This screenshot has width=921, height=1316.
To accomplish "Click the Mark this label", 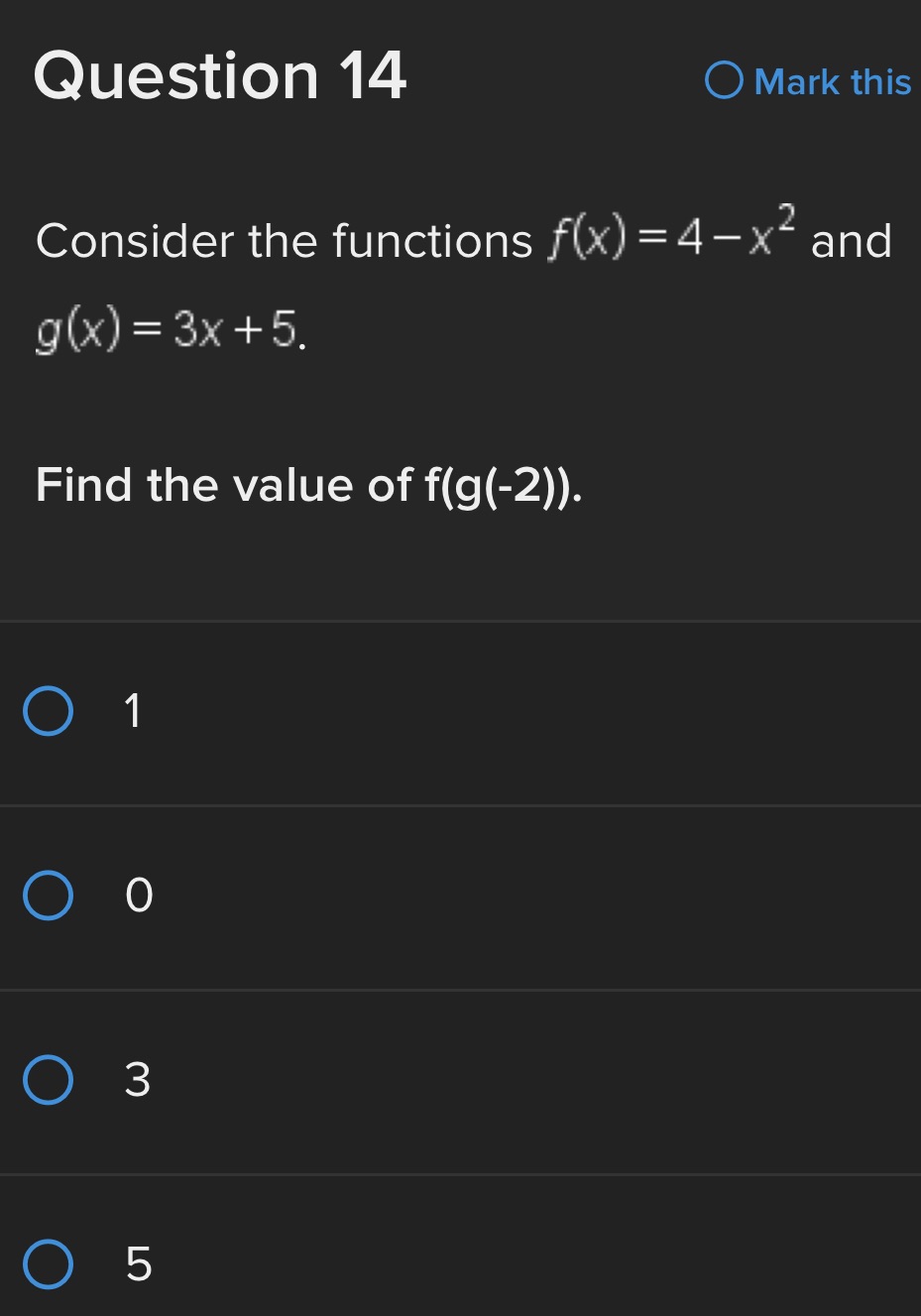I will pyautogui.click(x=833, y=83).
